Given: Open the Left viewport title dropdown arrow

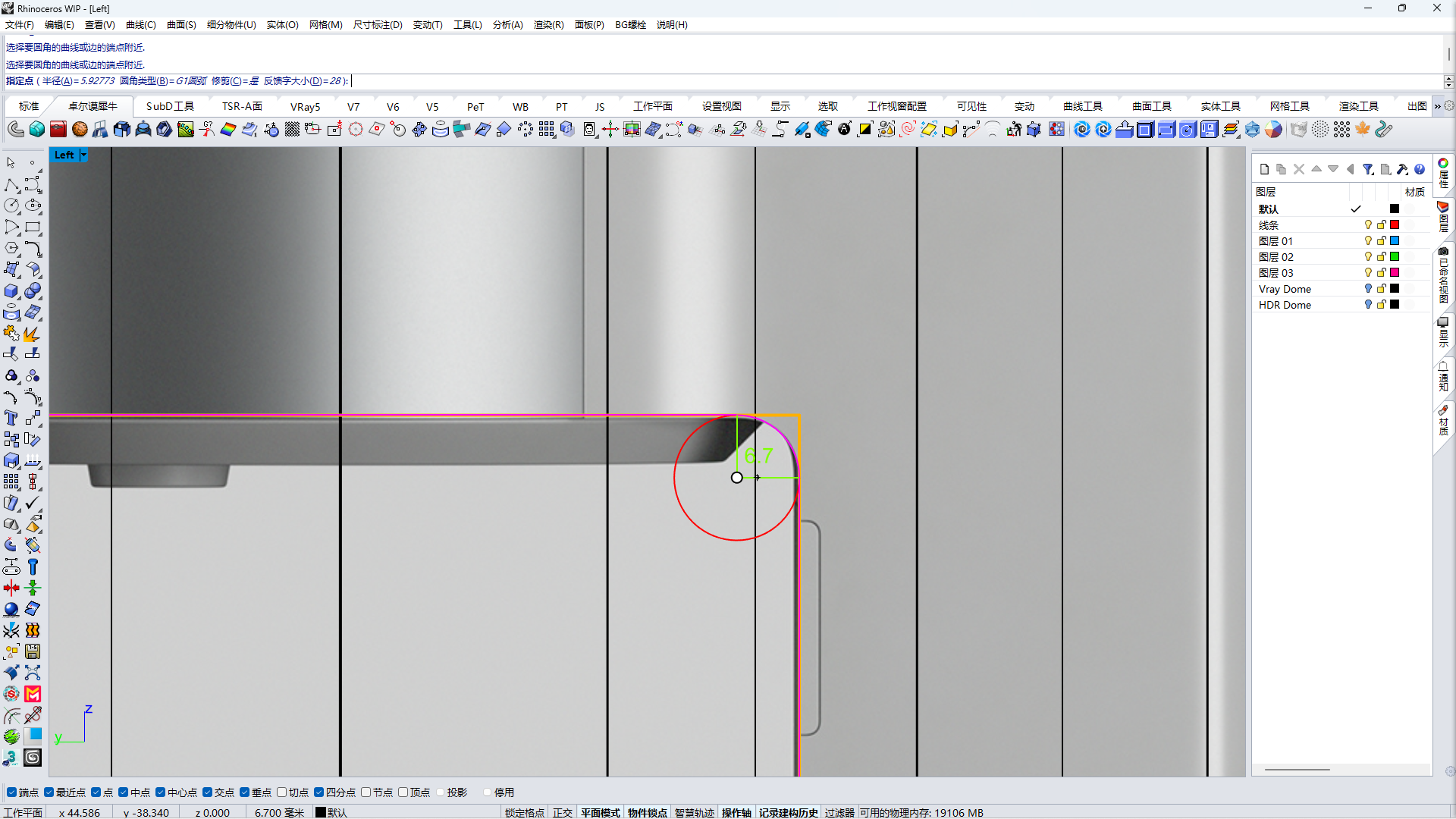Looking at the screenshot, I should [x=83, y=155].
